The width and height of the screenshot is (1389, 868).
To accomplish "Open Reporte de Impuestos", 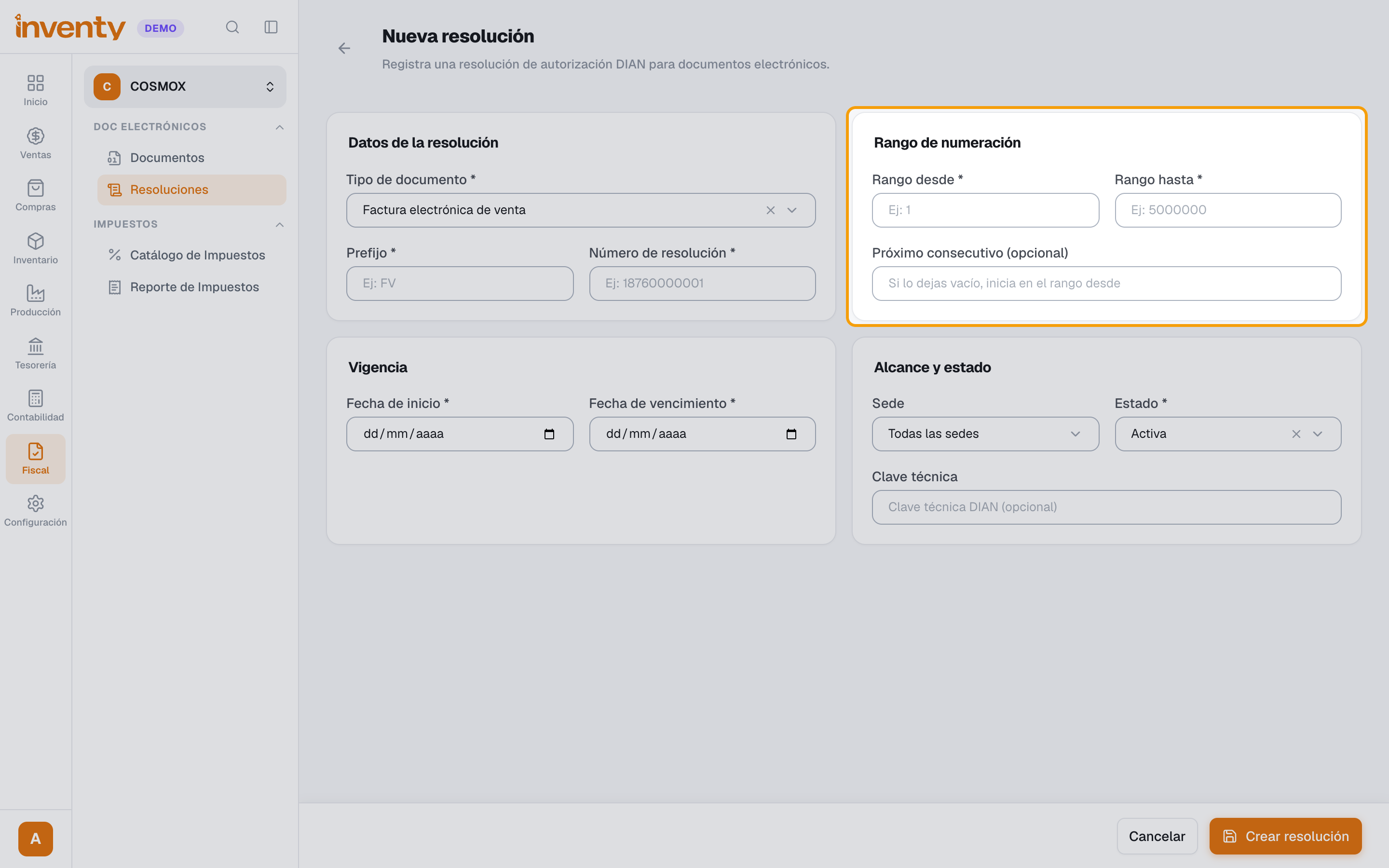I will (191, 287).
